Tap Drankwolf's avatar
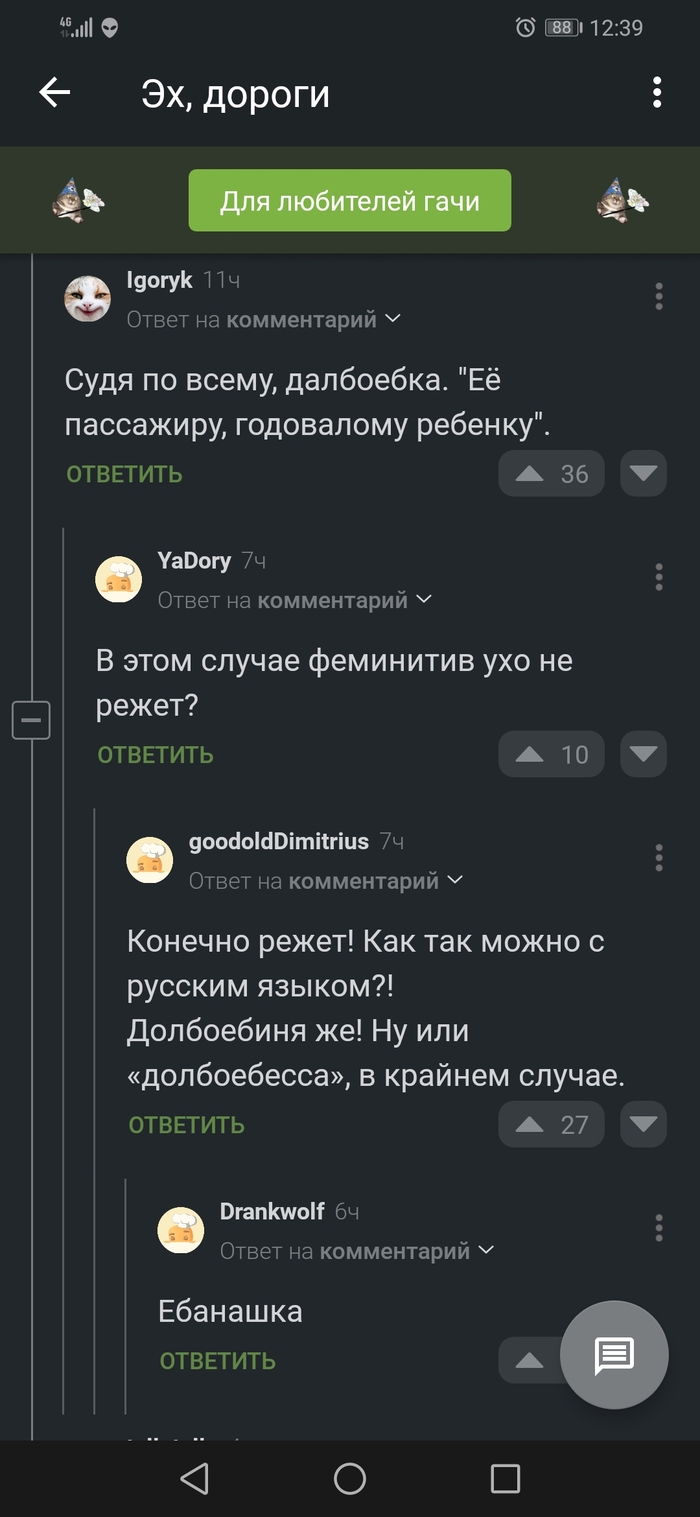Screen dimensions: 700x1517 [x=181, y=1229]
